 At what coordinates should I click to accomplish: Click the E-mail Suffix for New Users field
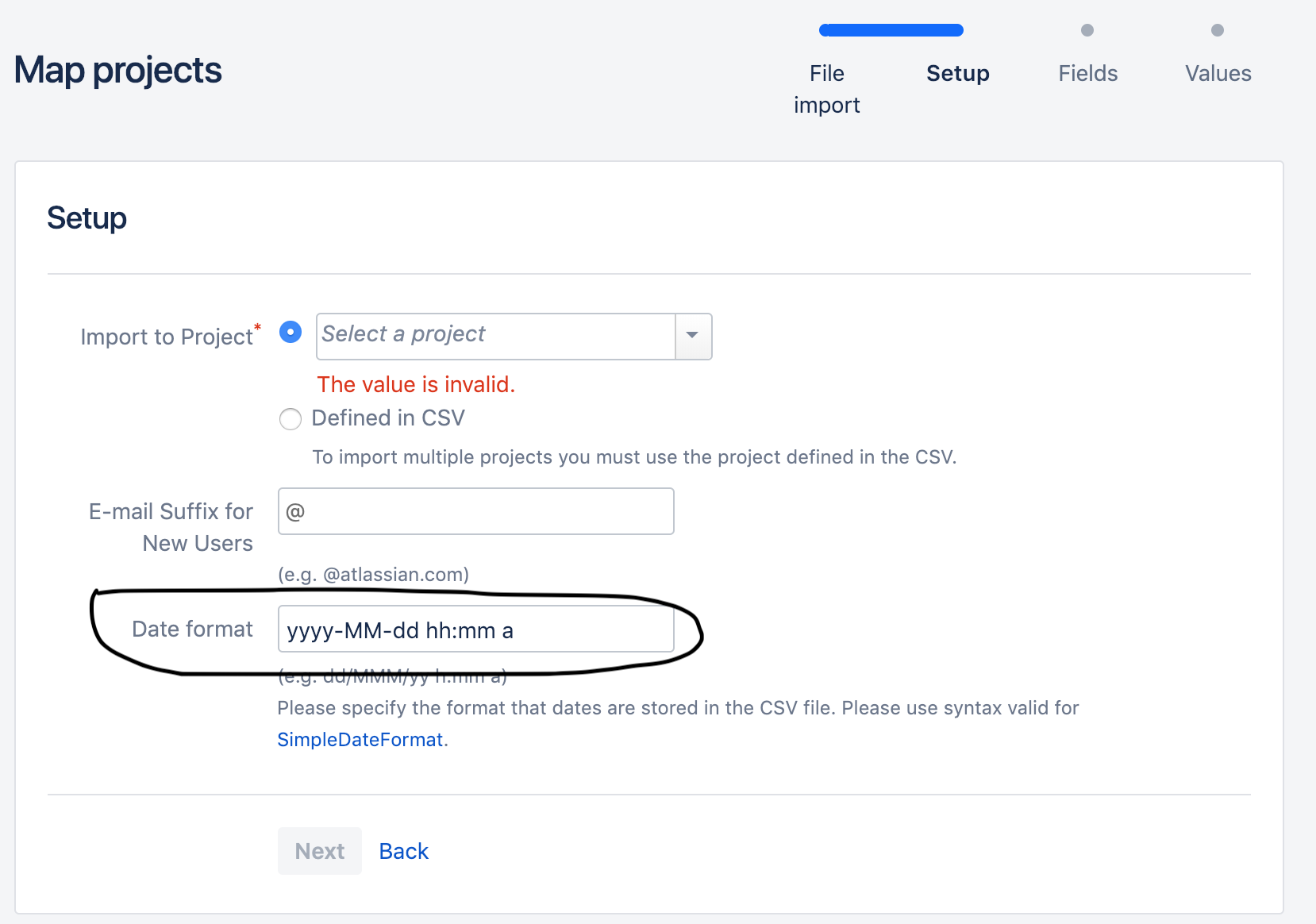(x=475, y=511)
